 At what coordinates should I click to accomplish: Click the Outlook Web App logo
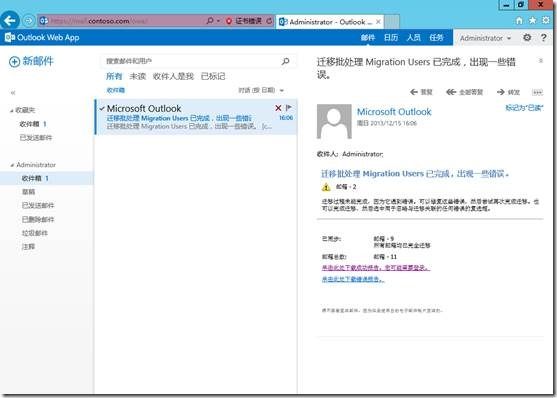click(x=42, y=37)
